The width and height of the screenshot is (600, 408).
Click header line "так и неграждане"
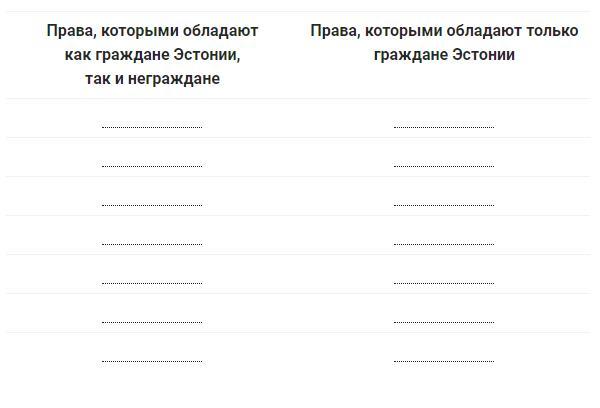(152, 79)
